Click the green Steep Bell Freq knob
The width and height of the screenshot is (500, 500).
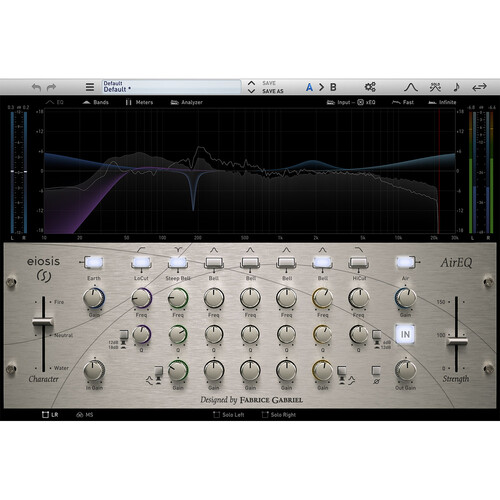pyautogui.click(x=178, y=298)
